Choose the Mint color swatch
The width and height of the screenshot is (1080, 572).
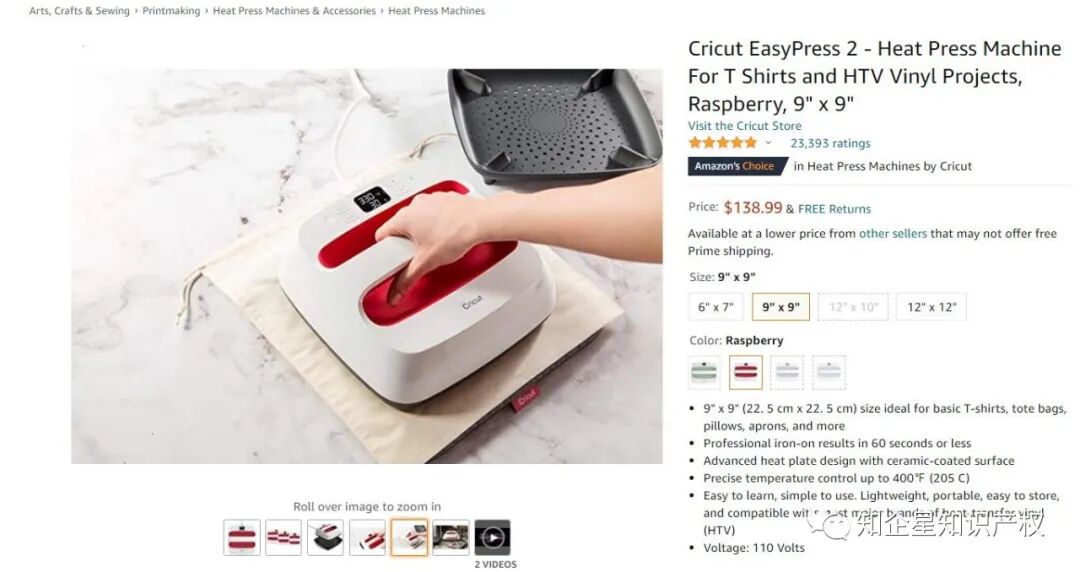pos(704,372)
